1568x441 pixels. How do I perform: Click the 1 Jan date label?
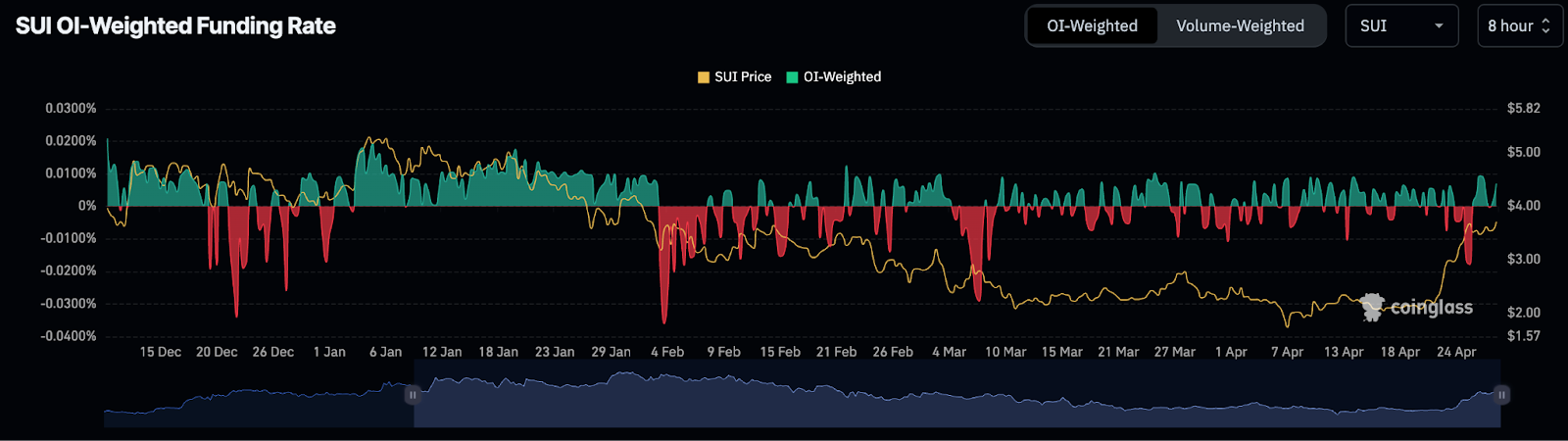[329, 352]
